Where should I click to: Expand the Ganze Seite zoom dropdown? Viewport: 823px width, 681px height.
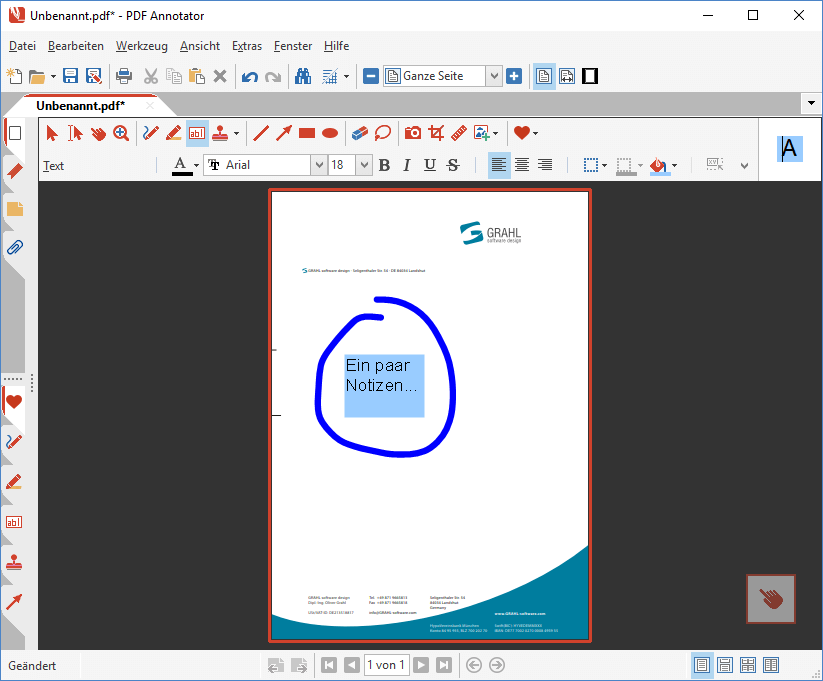[x=494, y=77]
